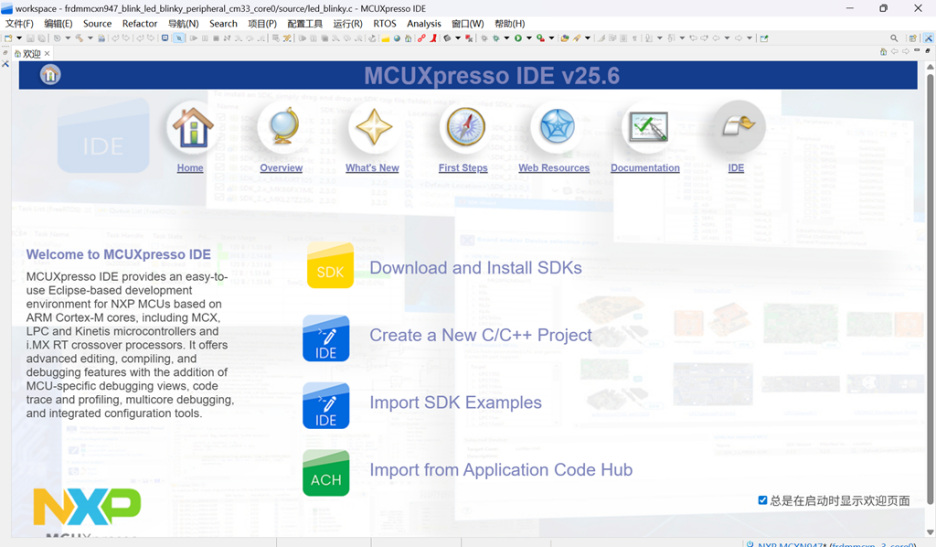Open Overview via the globe icon

tap(283, 127)
